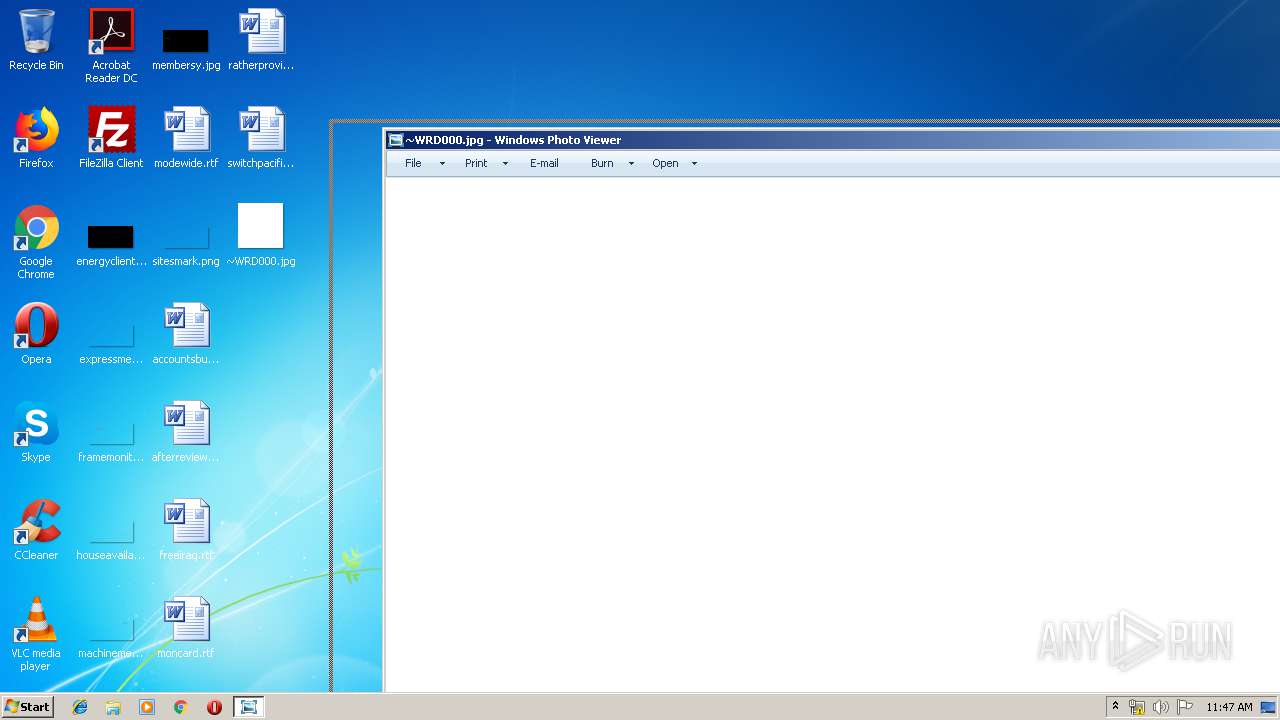
Task: Select the VLC media player shortcut
Action: click(36, 634)
